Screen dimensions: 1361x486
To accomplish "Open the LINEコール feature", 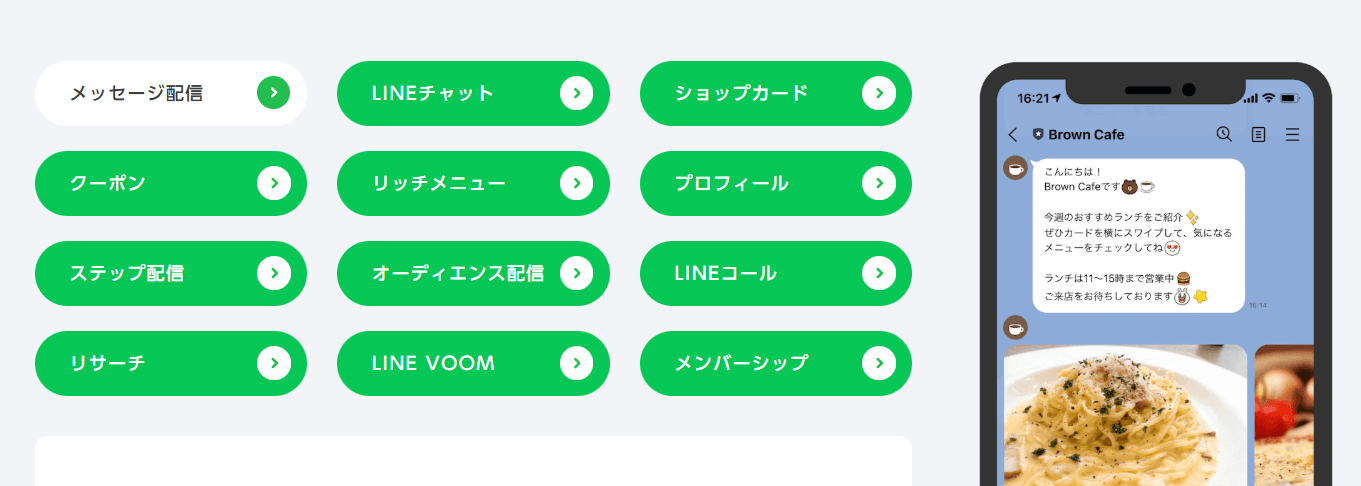I will point(776,273).
